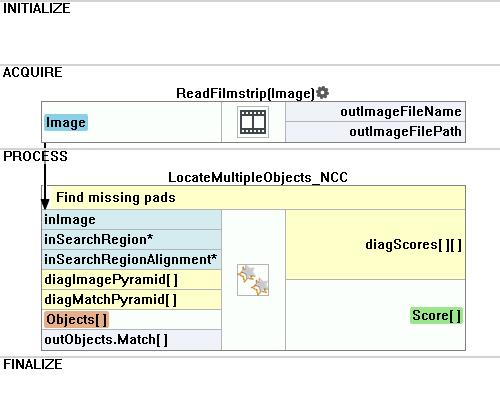Click the ReadFilmstrip(Image) filter title
Viewport: 500px width, 420px height.
point(245,93)
